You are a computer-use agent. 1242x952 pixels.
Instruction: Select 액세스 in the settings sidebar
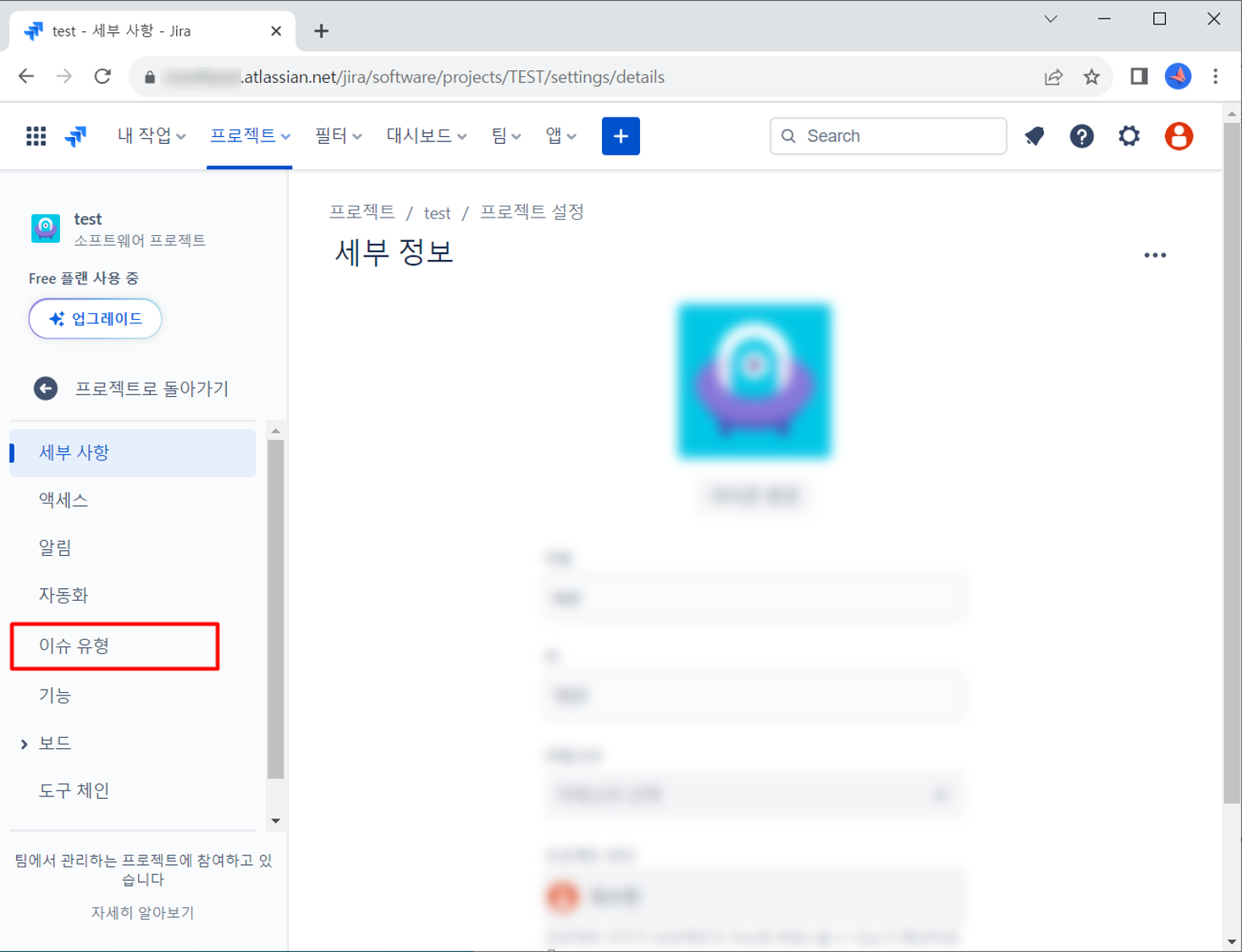point(63,500)
